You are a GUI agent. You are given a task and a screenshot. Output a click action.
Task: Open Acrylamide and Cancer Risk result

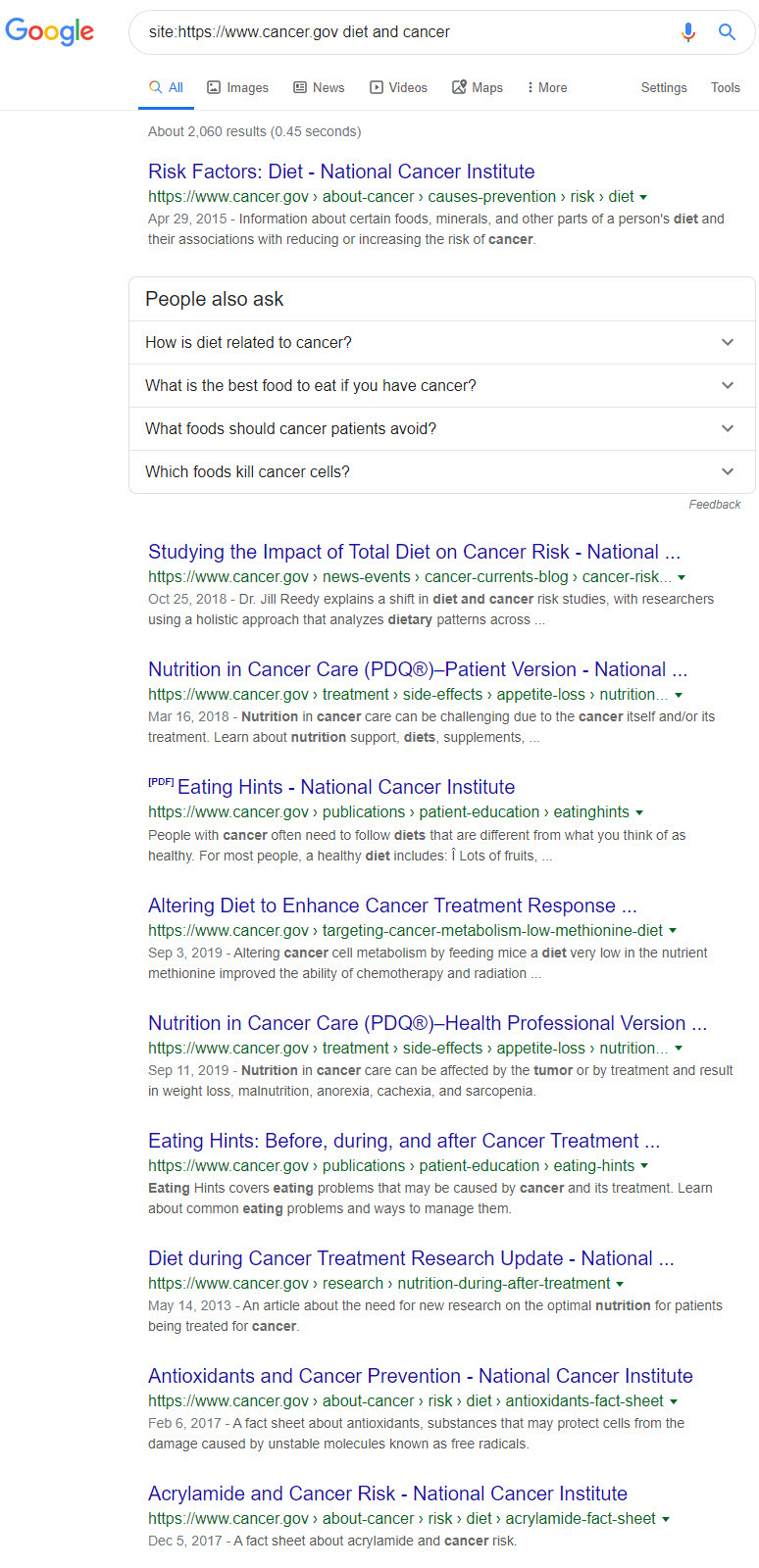click(x=387, y=1494)
